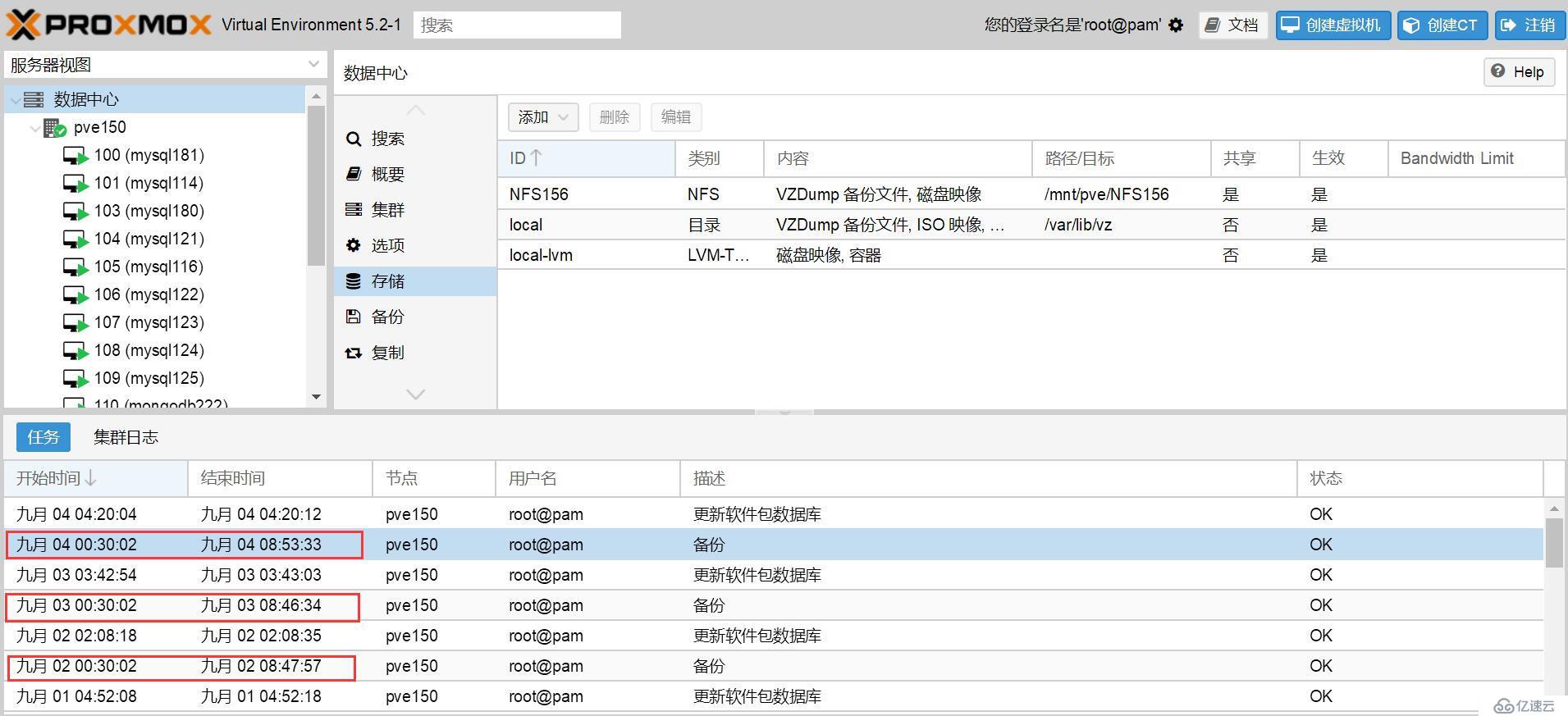The image size is (1568, 716).
Task: Click the pve150 node server icon
Action: (x=55, y=128)
